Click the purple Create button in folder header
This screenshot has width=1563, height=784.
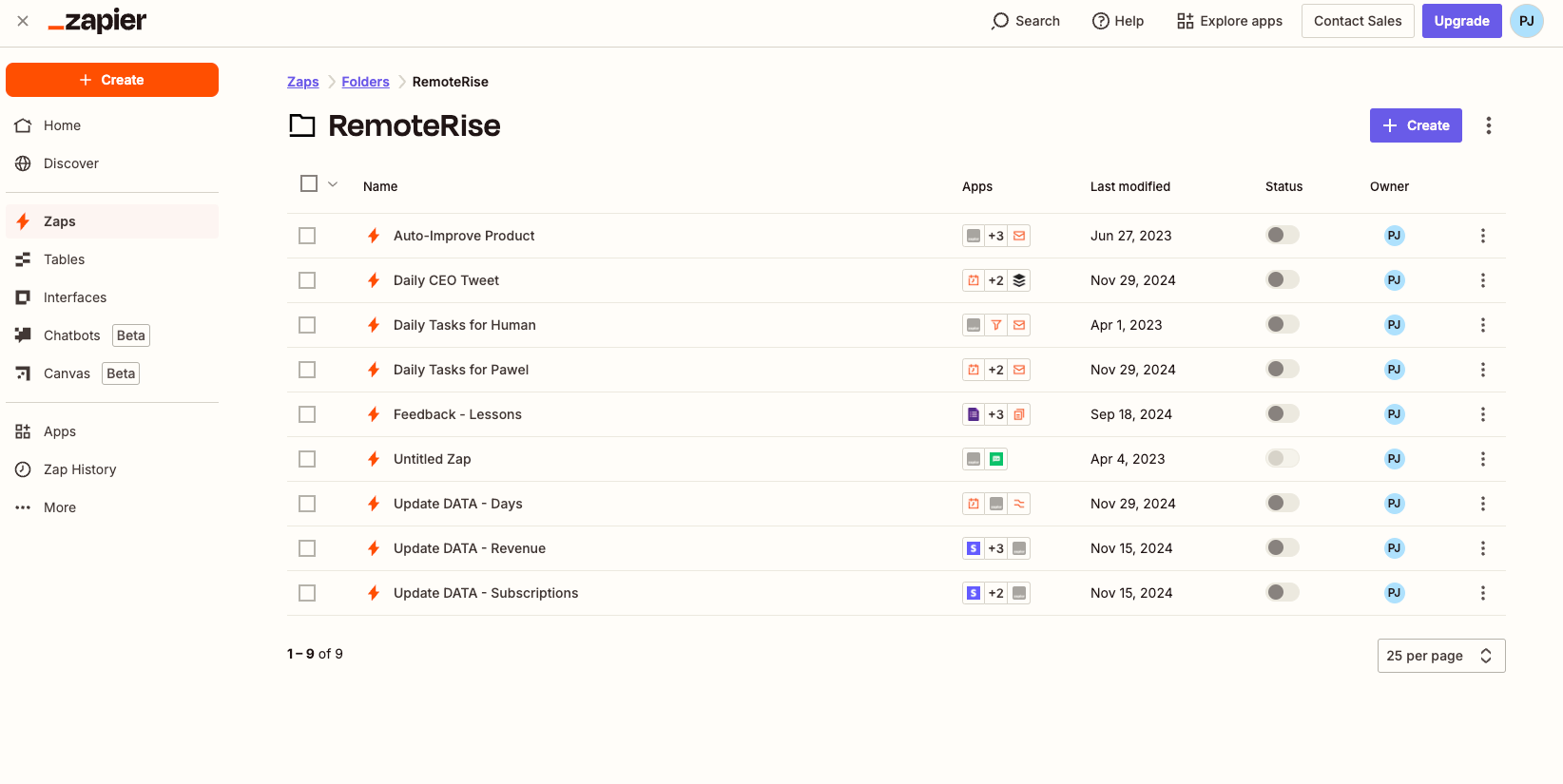point(1416,125)
